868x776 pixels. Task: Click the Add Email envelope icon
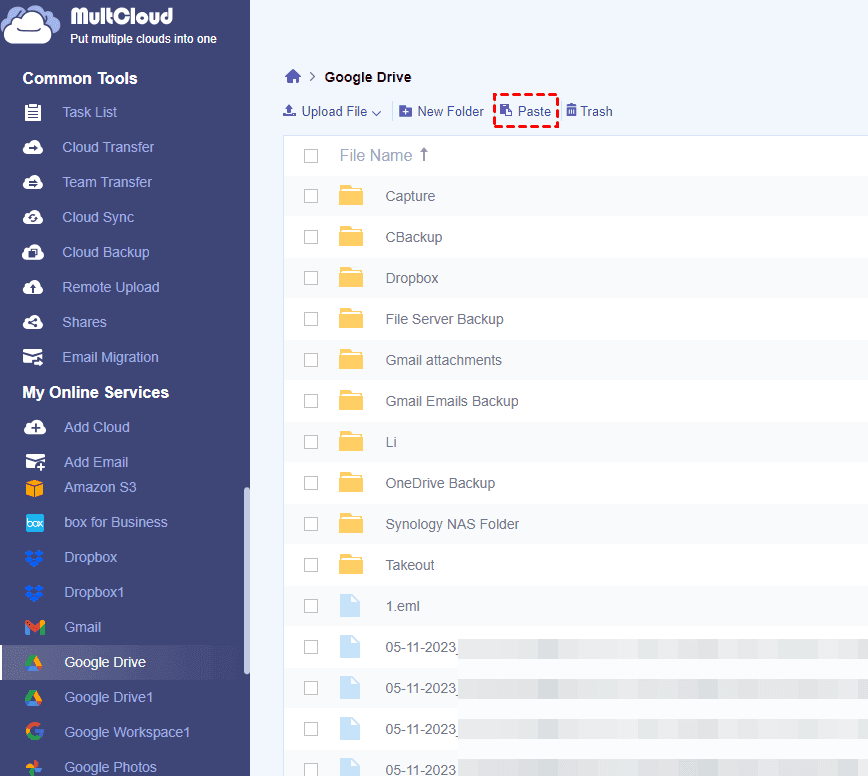(35, 462)
